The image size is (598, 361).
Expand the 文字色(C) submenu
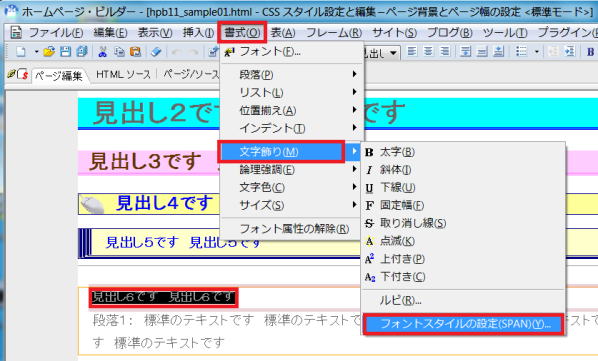pos(292,187)
